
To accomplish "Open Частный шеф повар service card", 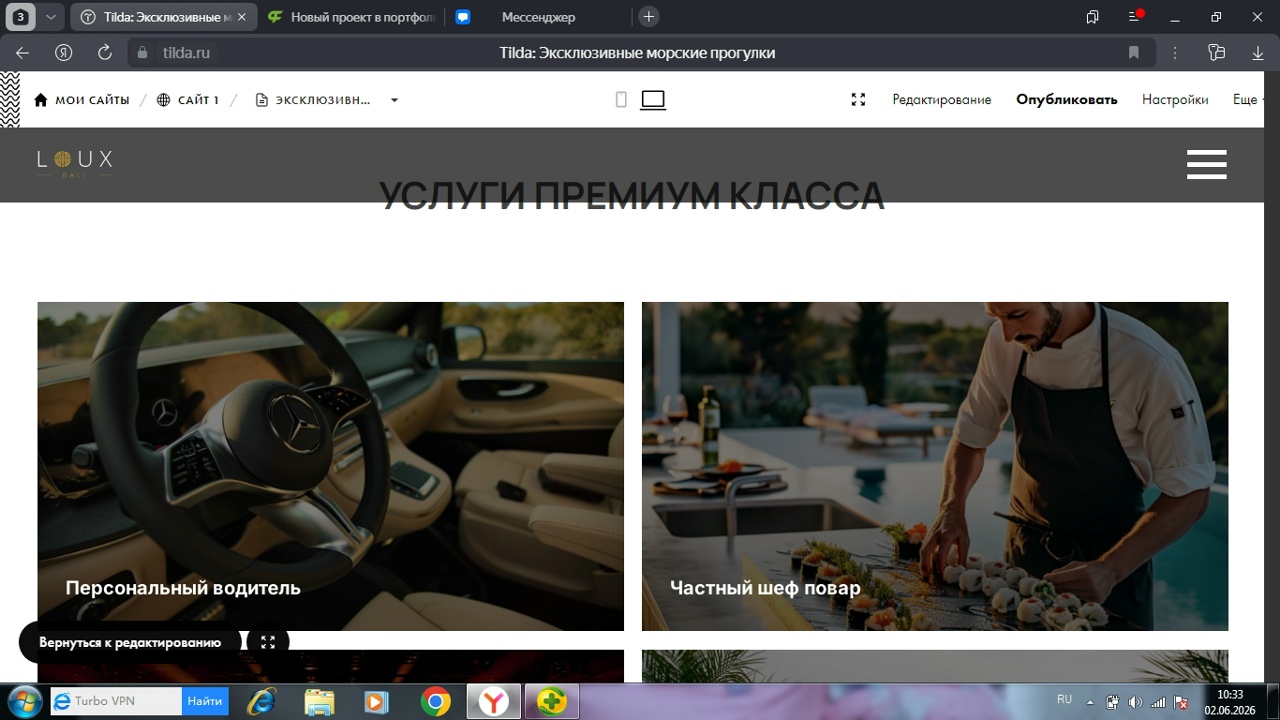I will pyautogui.click(x=935, y=466).
